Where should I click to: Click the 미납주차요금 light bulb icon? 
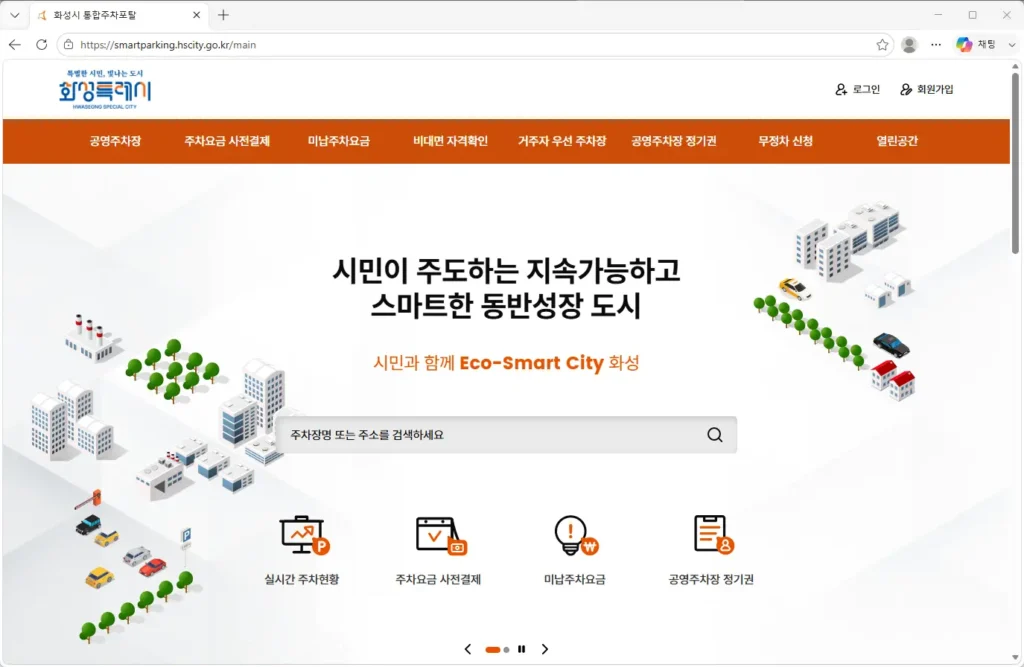click(x=576, y=535)
